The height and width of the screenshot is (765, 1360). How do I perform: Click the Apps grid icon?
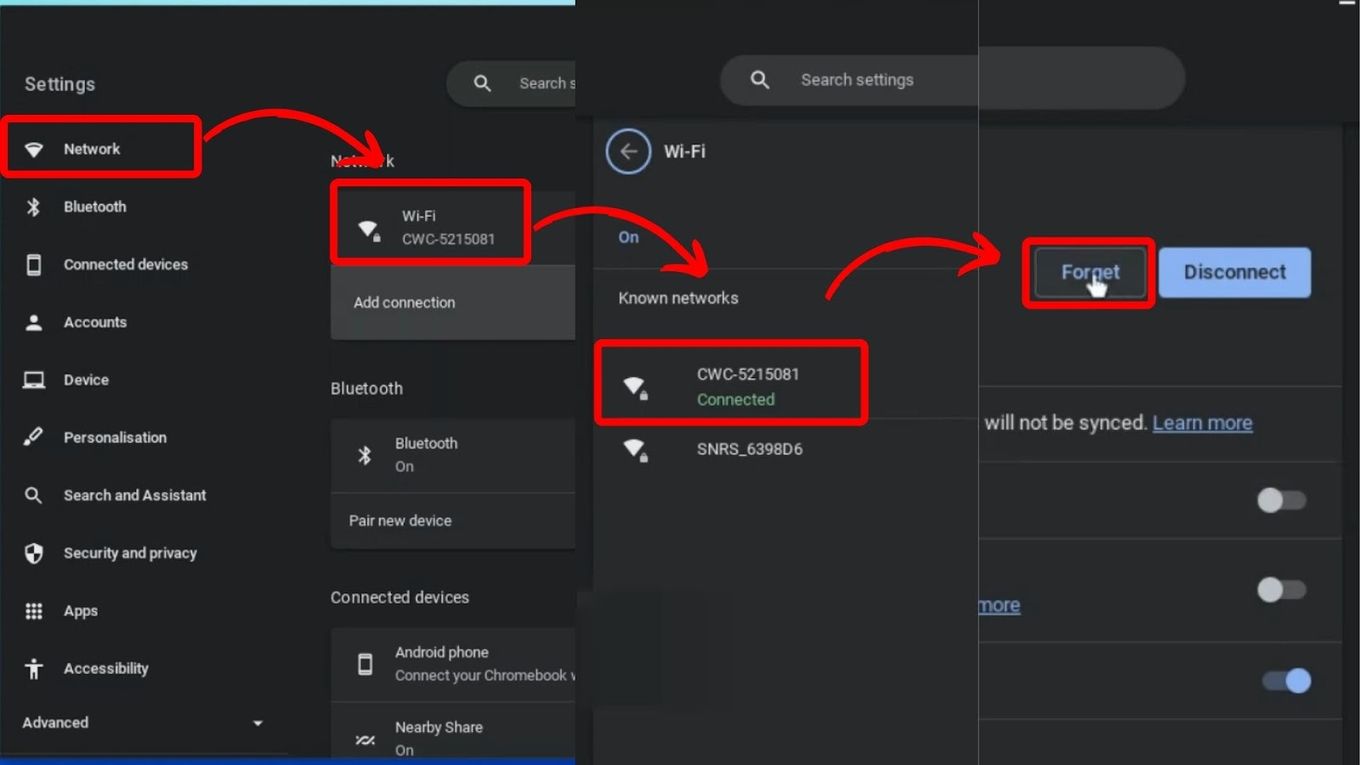[34, 611]
